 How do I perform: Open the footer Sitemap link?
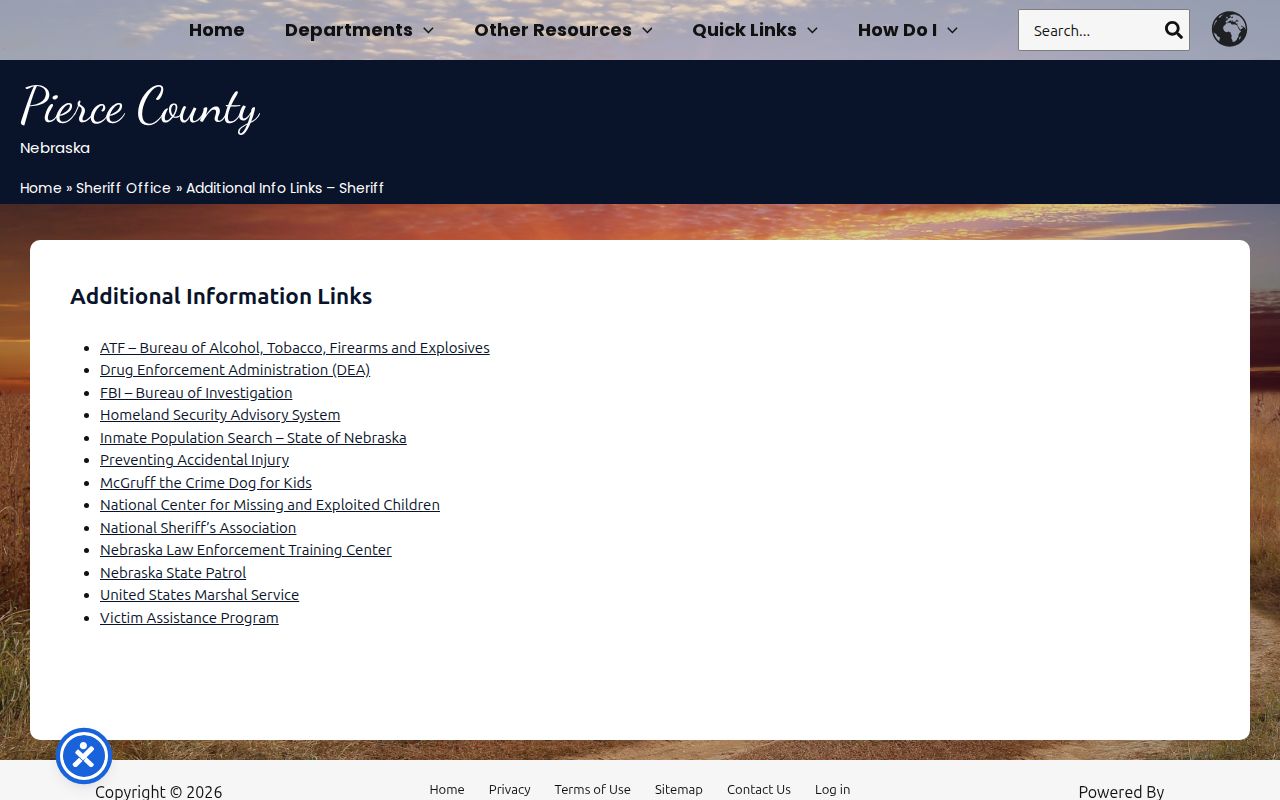point(679,789)
